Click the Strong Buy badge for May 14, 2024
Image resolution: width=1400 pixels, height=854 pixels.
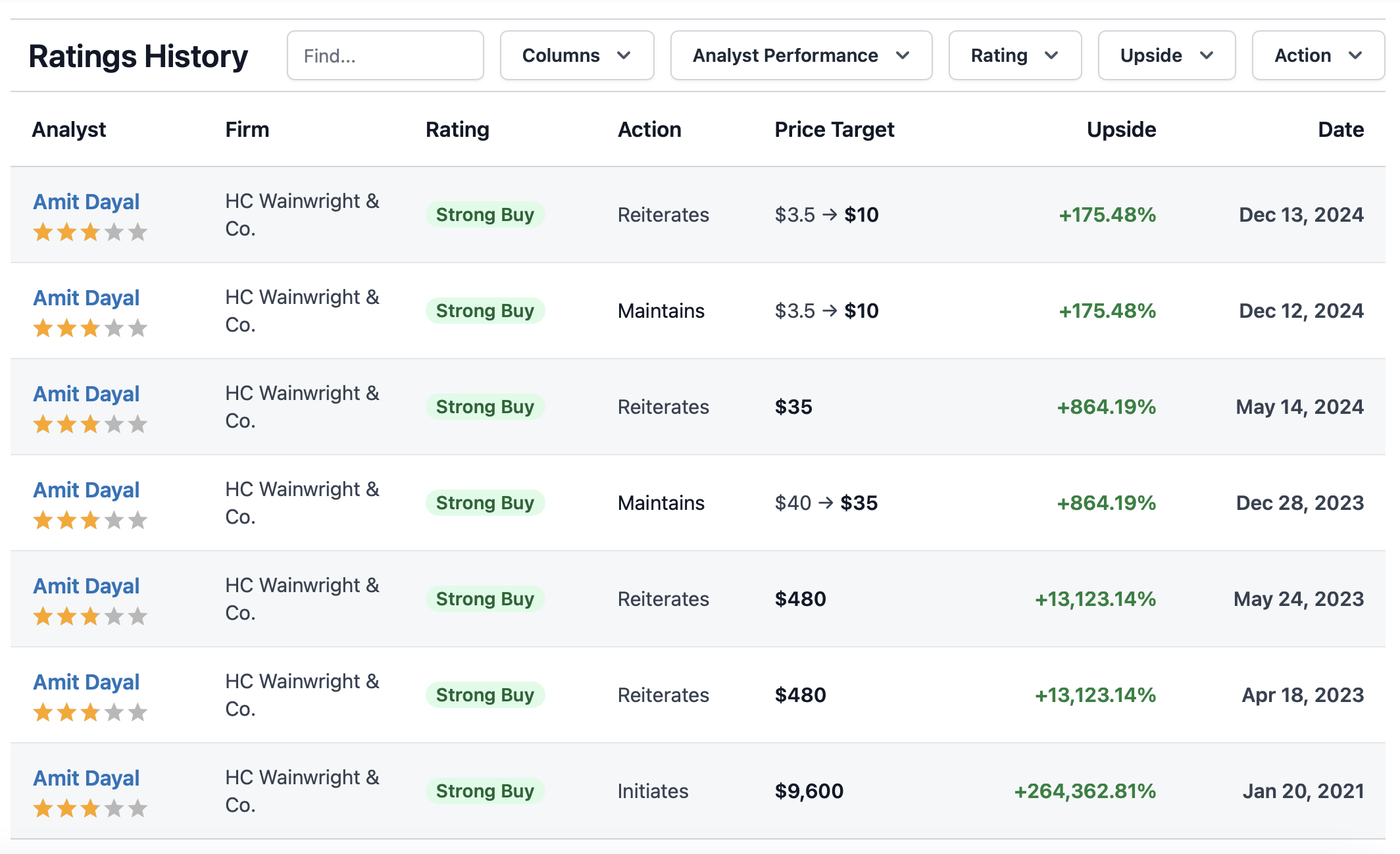pos(485,407)
